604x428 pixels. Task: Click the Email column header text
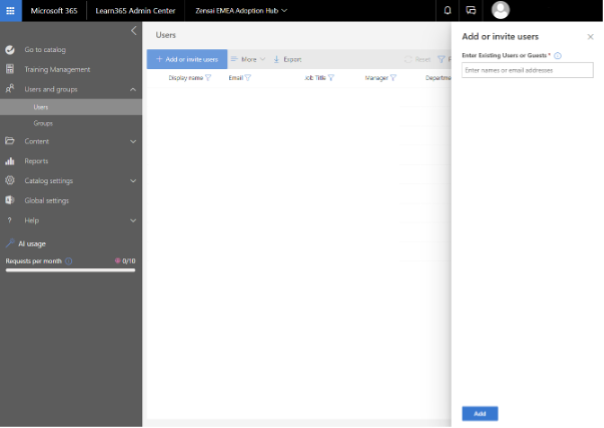236,78
